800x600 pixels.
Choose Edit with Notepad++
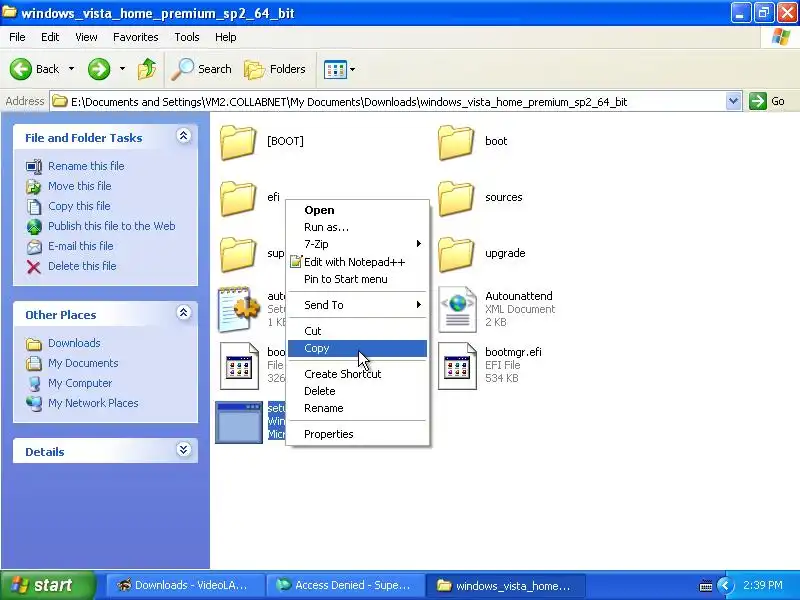pyautogui.click(x=357, y=262)
